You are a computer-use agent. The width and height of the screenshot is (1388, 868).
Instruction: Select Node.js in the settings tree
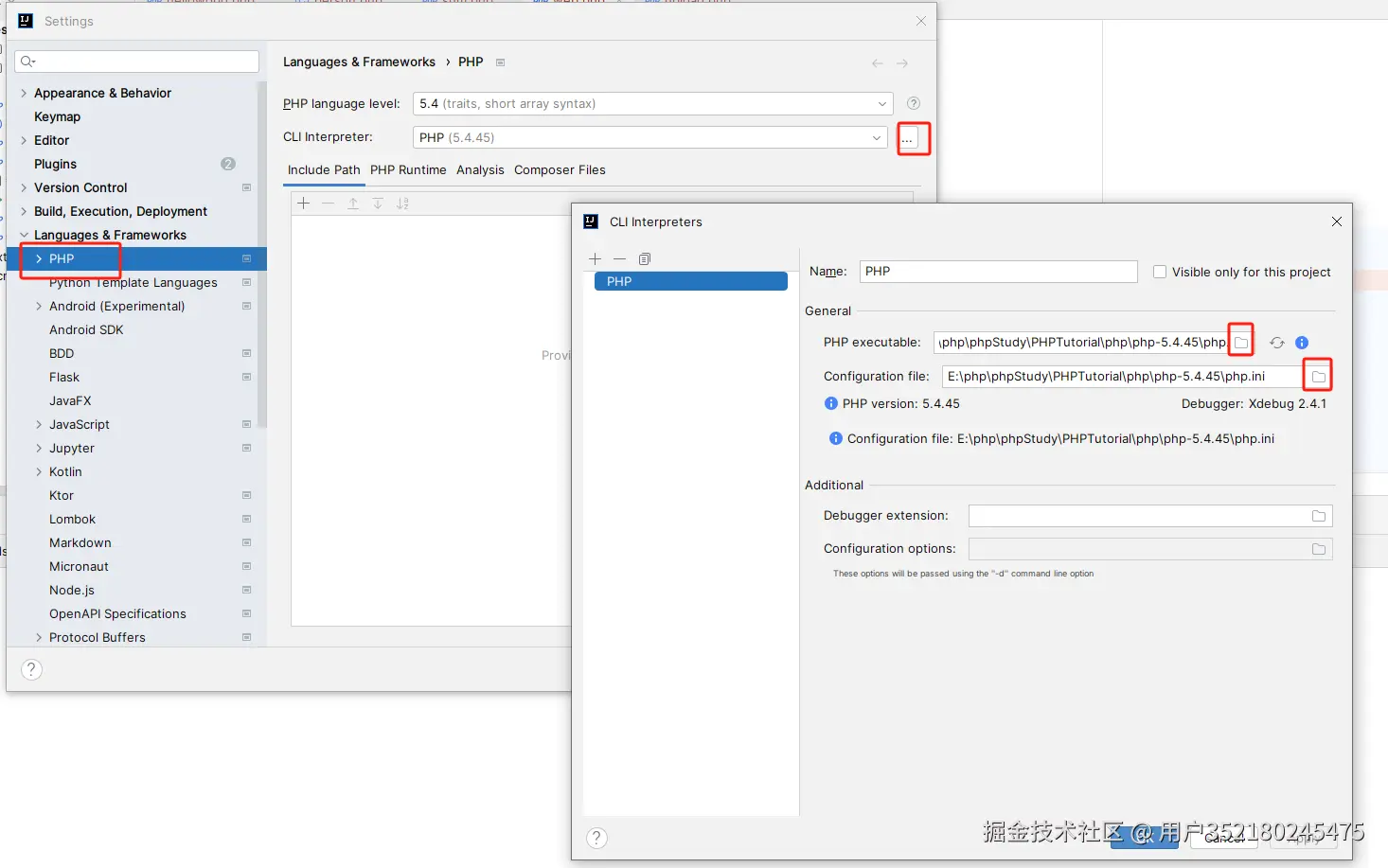point(72,590)
